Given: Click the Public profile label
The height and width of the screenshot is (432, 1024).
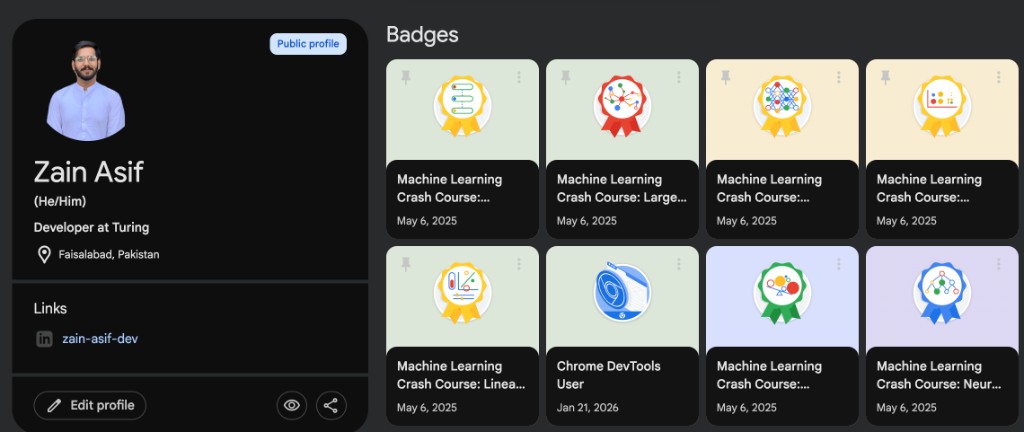Looking at the screenshot, I should click(x=308, y=44).
